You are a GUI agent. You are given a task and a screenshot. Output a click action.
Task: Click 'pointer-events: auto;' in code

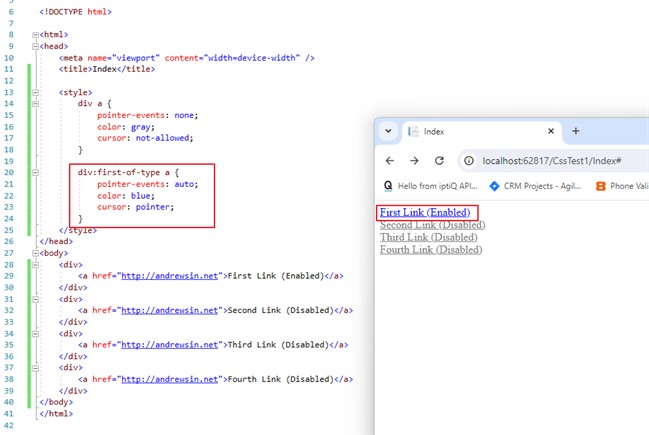pos(148,184)
